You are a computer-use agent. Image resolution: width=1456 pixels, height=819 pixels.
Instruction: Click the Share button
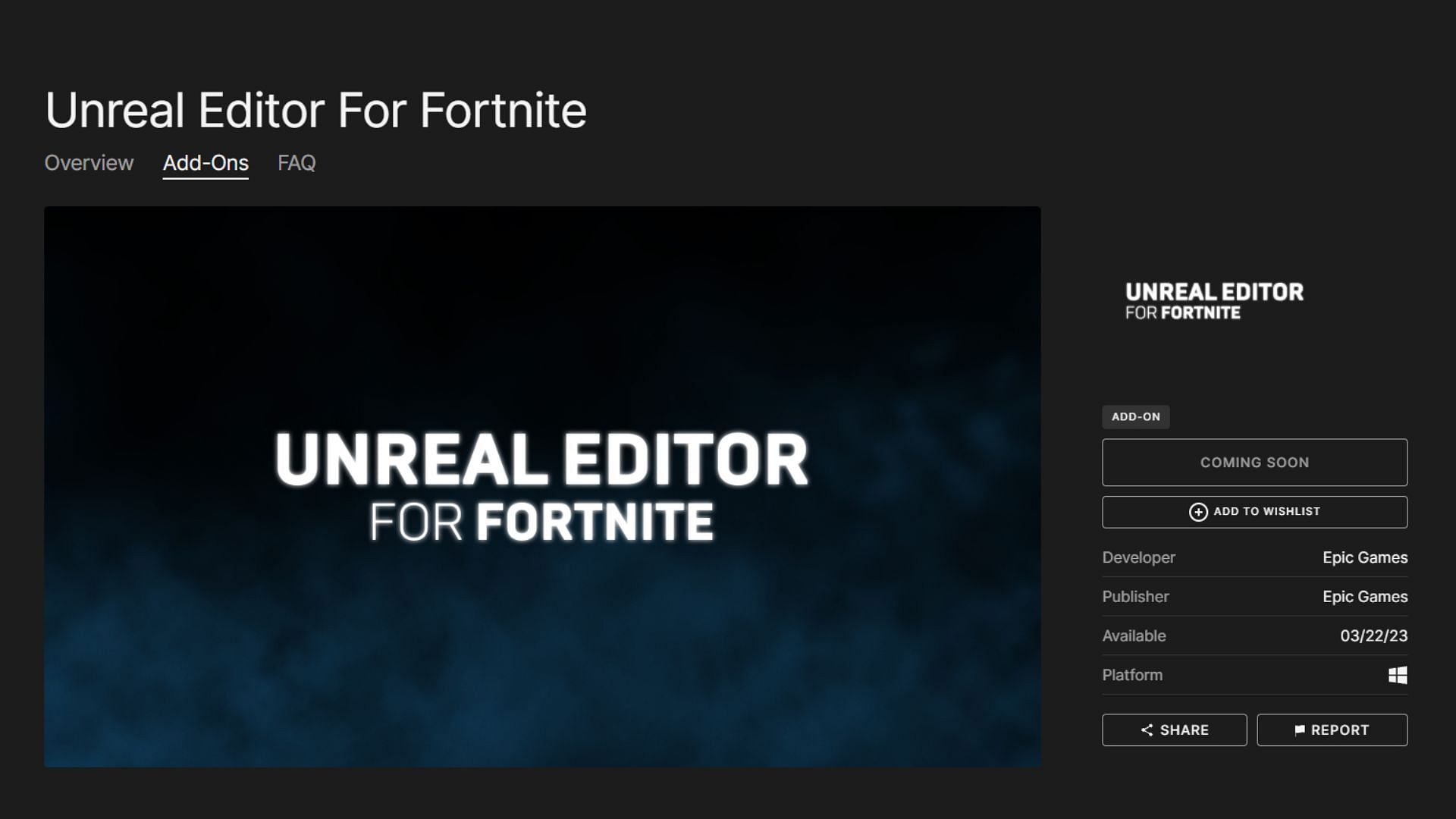click(1174, 730)
